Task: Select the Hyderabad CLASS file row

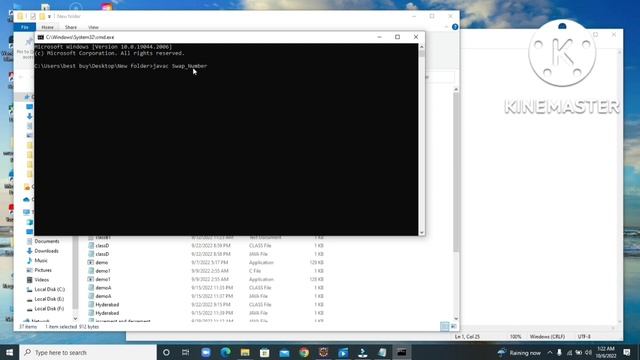Action: coord(206,304)
